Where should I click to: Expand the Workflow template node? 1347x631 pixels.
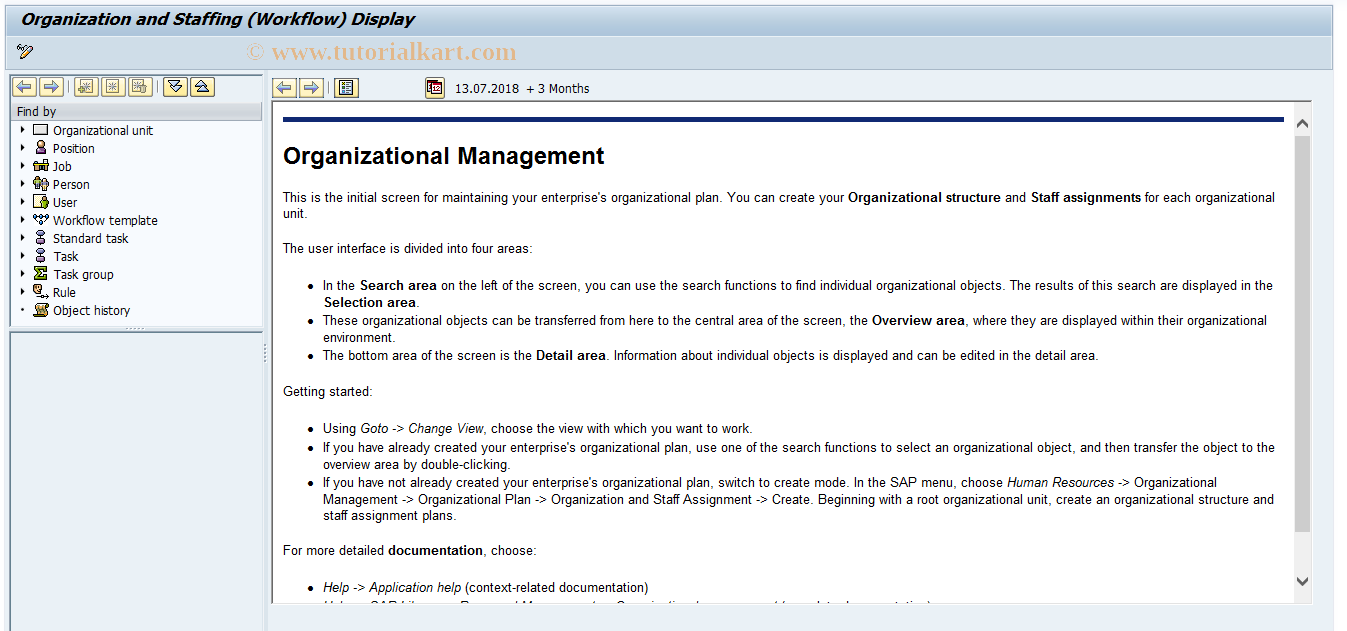23,220
